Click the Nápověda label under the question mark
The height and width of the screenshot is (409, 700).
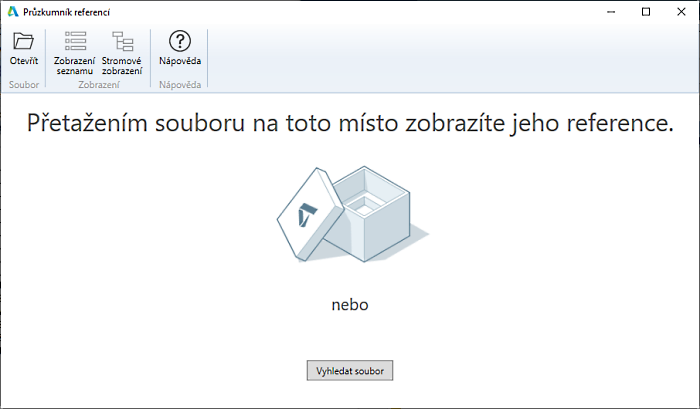[x=180, y=62]
